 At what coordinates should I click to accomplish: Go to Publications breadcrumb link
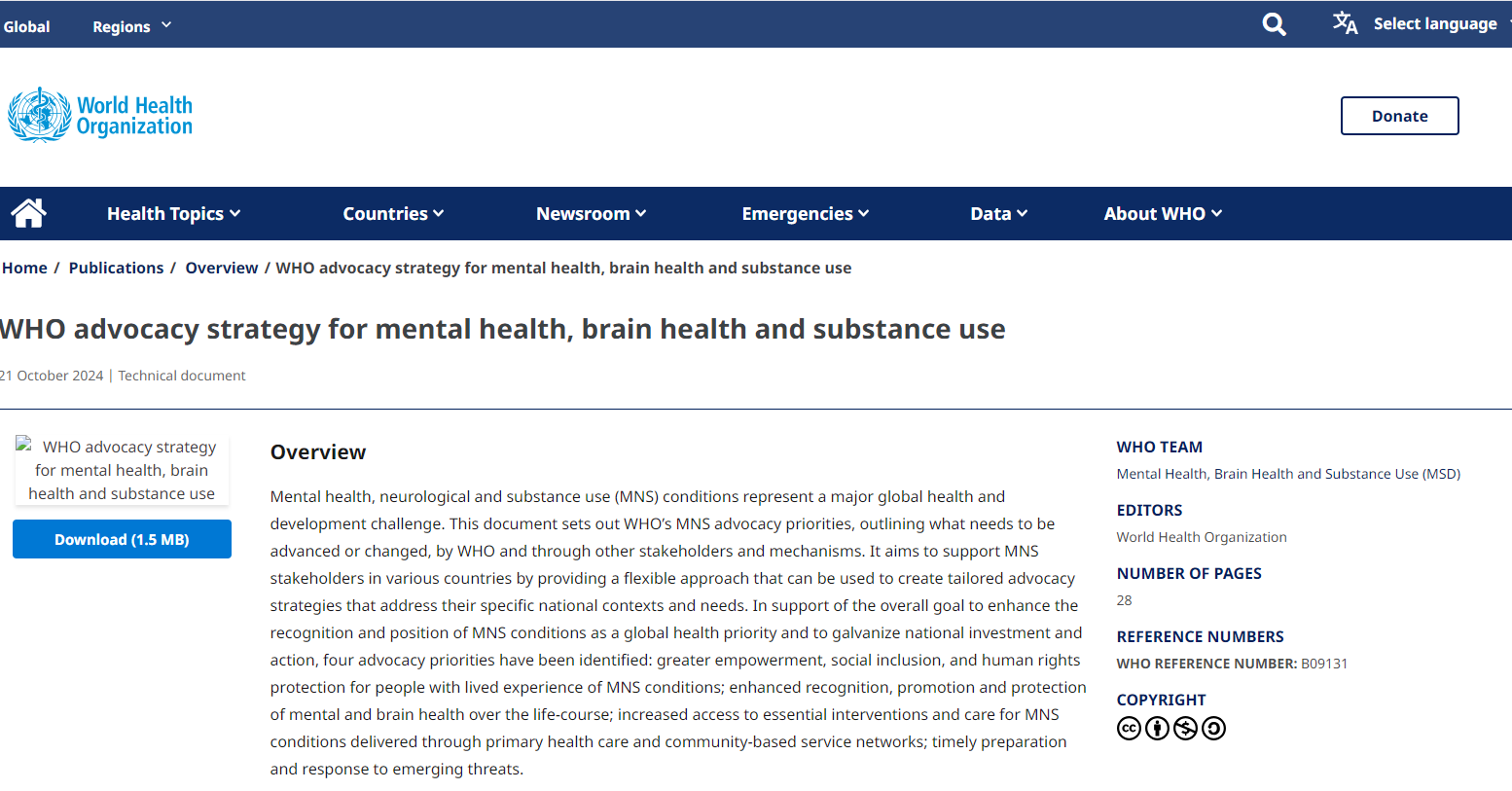116,268
